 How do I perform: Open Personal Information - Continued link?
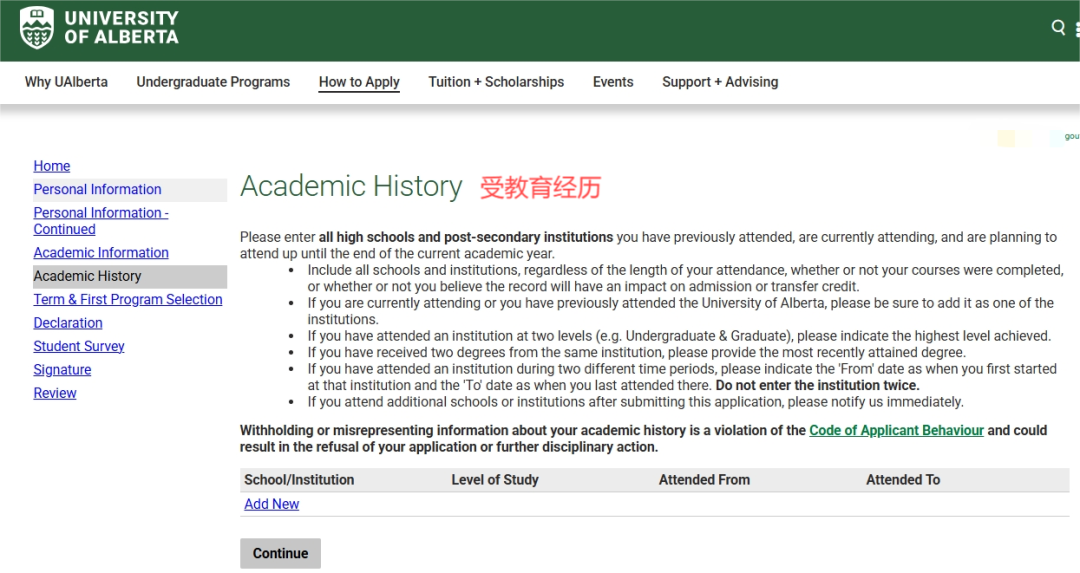click(x=101, y=221)
